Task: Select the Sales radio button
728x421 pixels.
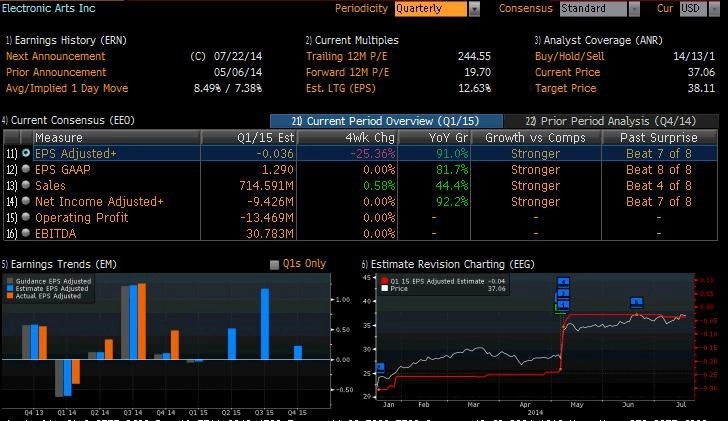Action: (26, 185)
